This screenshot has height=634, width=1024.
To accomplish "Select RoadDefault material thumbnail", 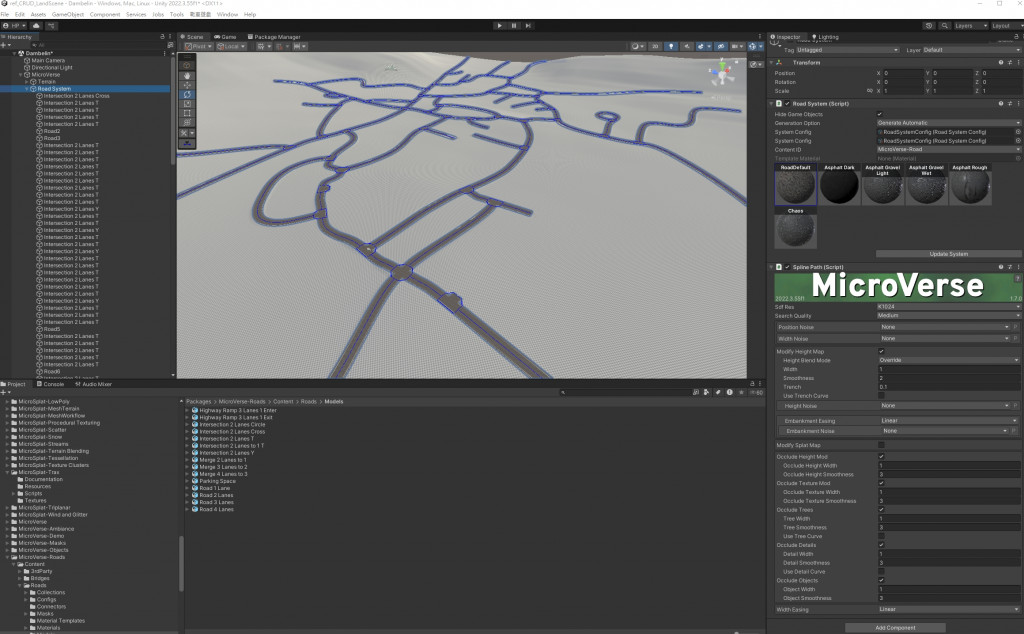I will [x=795, y=185].
